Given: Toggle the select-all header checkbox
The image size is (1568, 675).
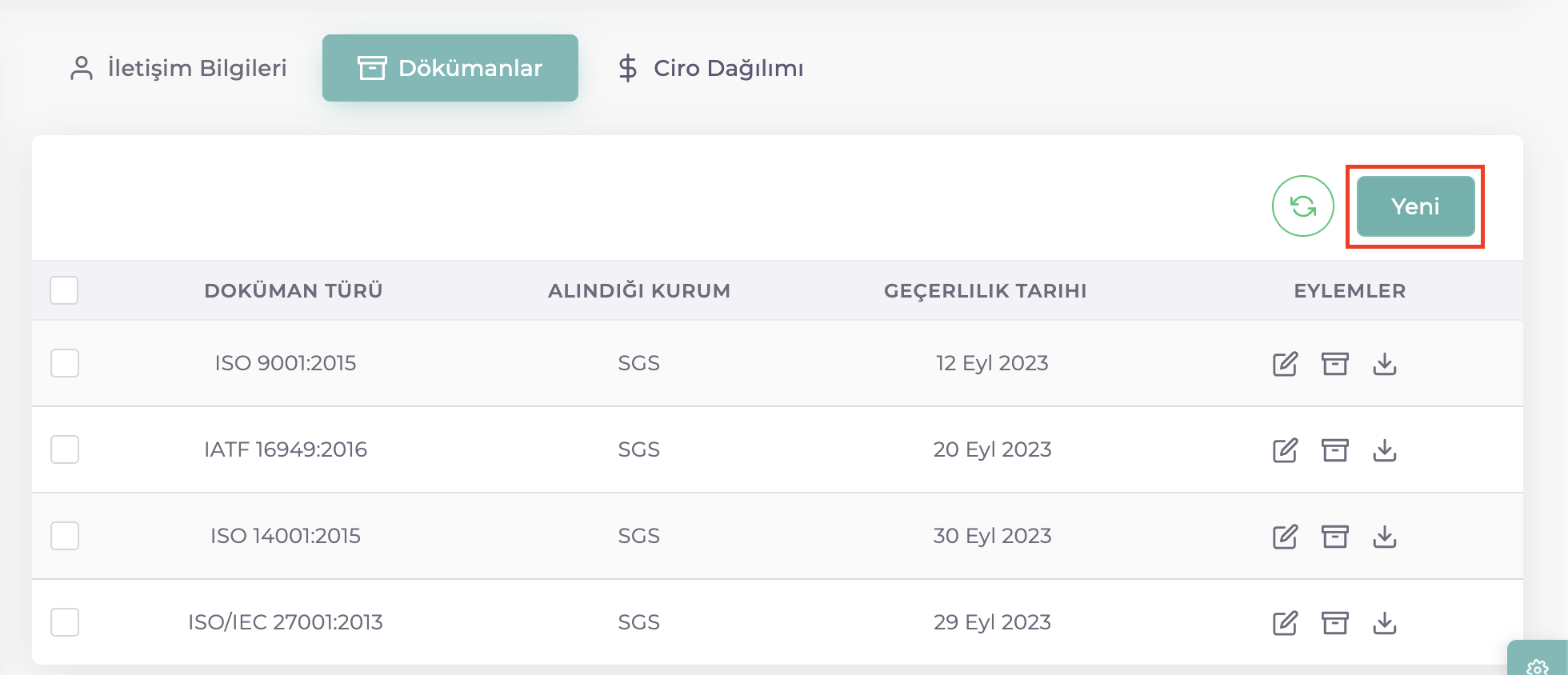Looking at the screenshot, I should point(64,290).
